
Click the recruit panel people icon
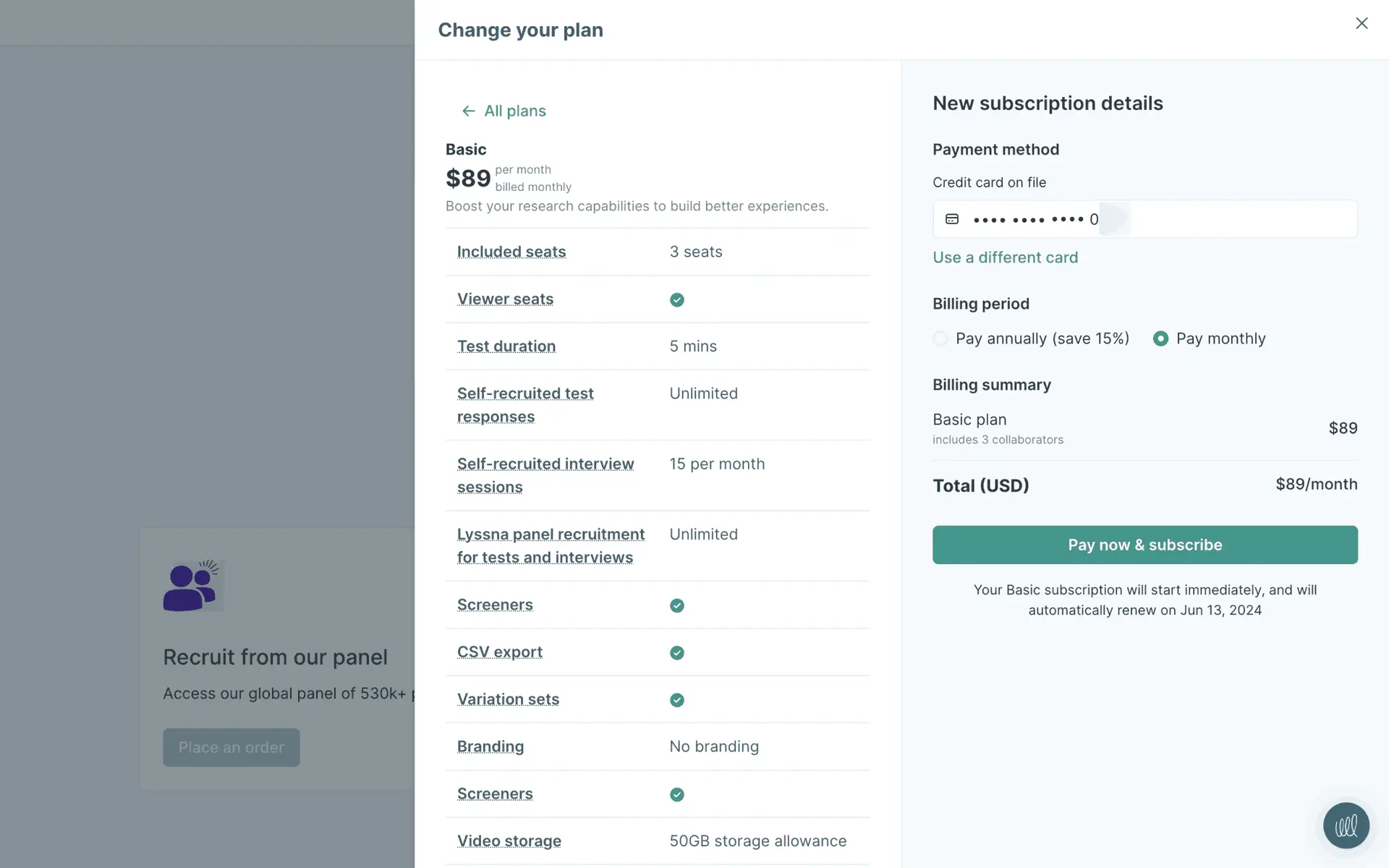(192, 586)
